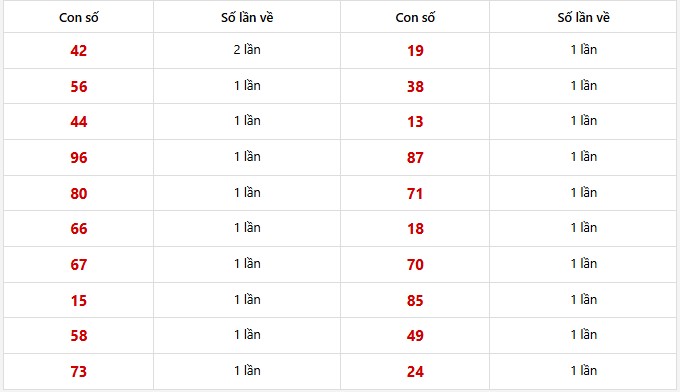Select the number 56 cell
Image resolution: width=680 pixels, height=392 pixels.
click(78, 86)
